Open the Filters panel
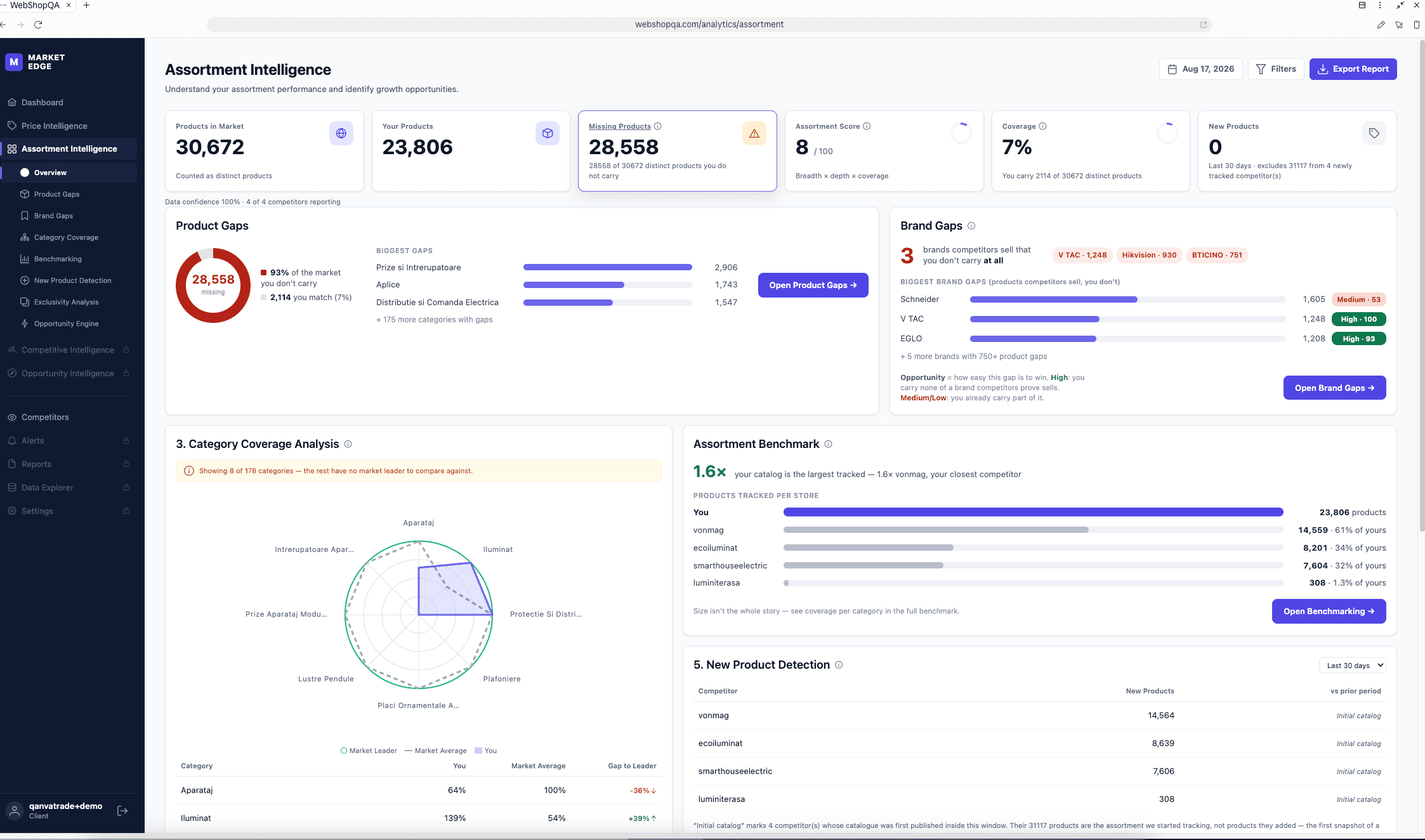 (1276, 69)
